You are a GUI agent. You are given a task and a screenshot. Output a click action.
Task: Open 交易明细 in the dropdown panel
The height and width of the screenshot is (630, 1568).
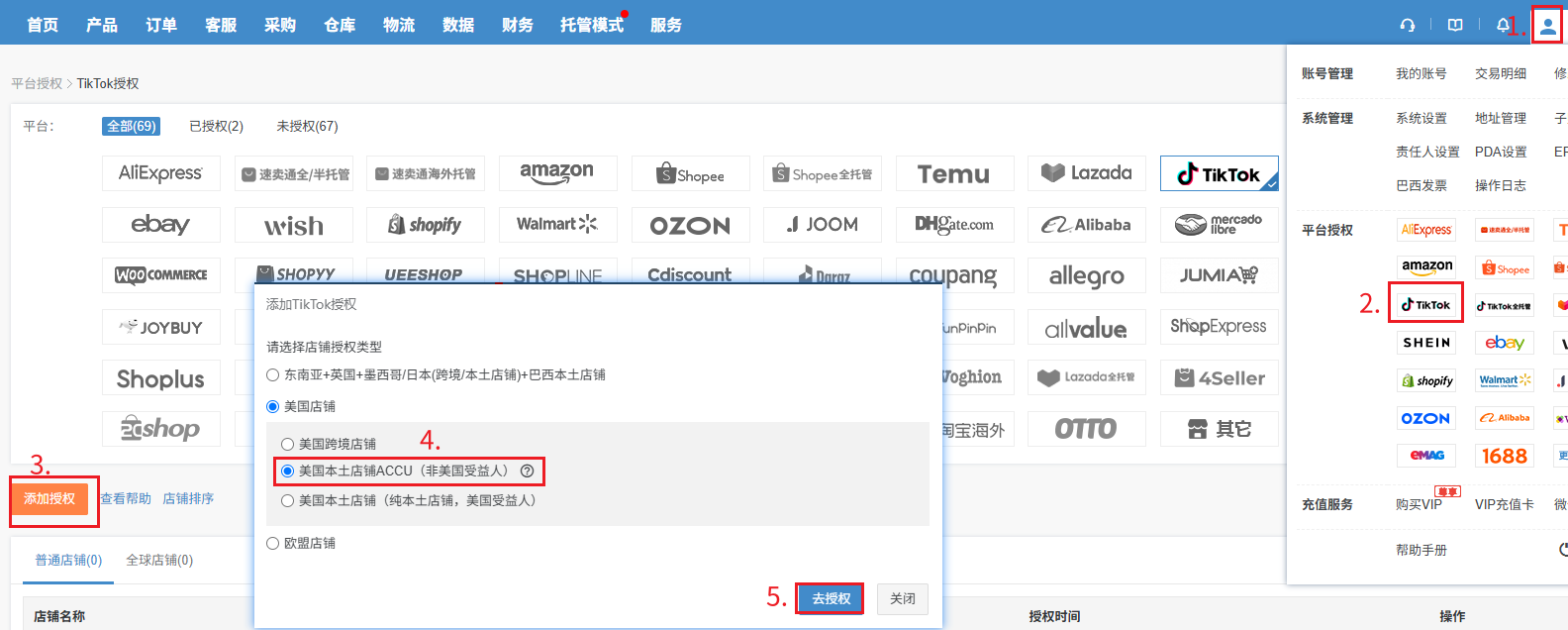click(1501, 74)
